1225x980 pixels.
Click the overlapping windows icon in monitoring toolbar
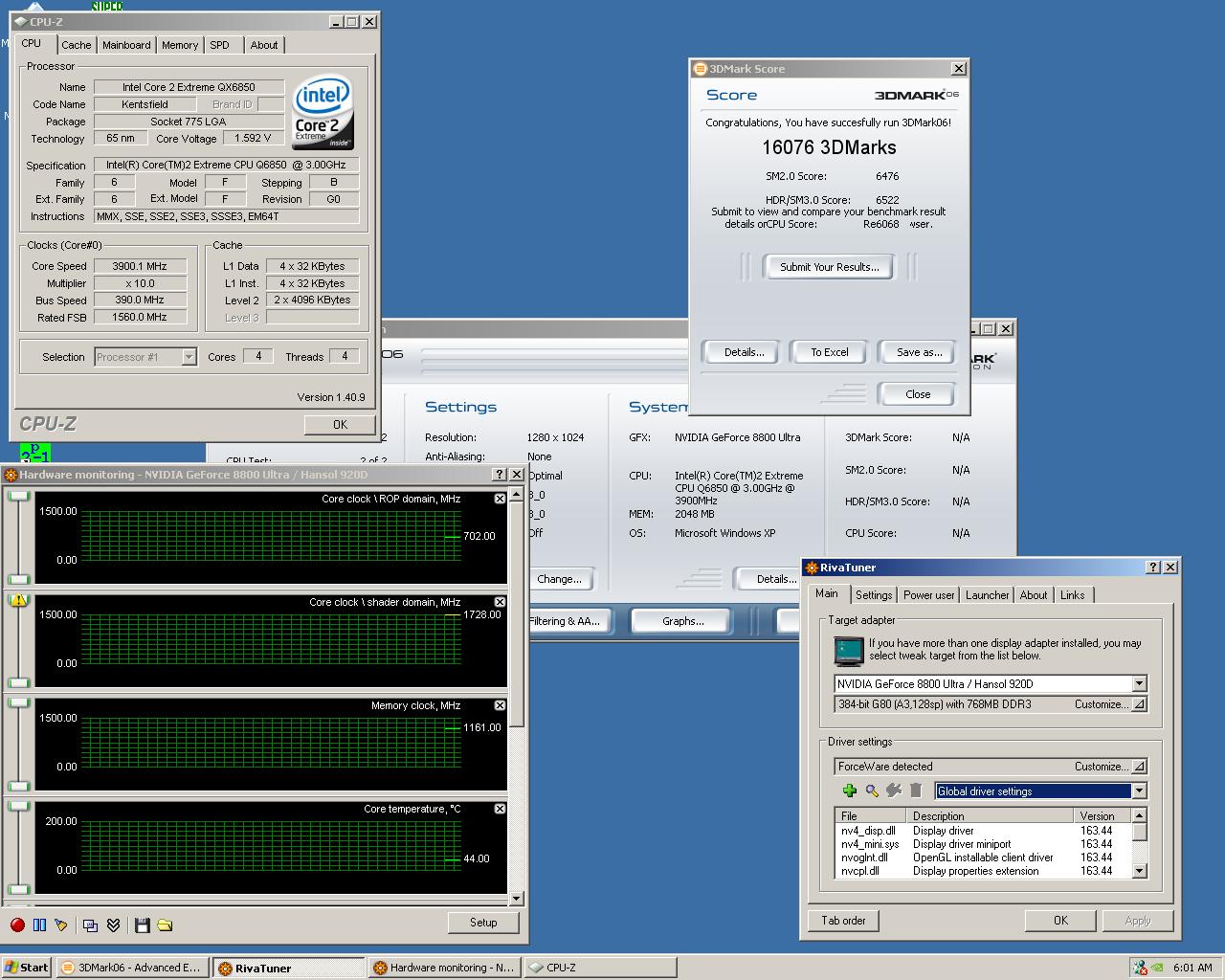click(x=90, y=924)
